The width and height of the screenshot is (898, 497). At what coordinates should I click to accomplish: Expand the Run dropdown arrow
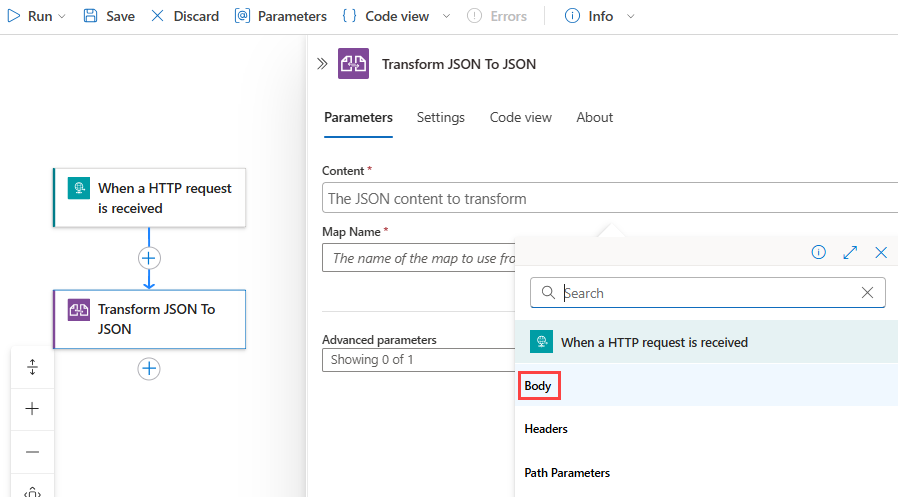click(62, 17)
